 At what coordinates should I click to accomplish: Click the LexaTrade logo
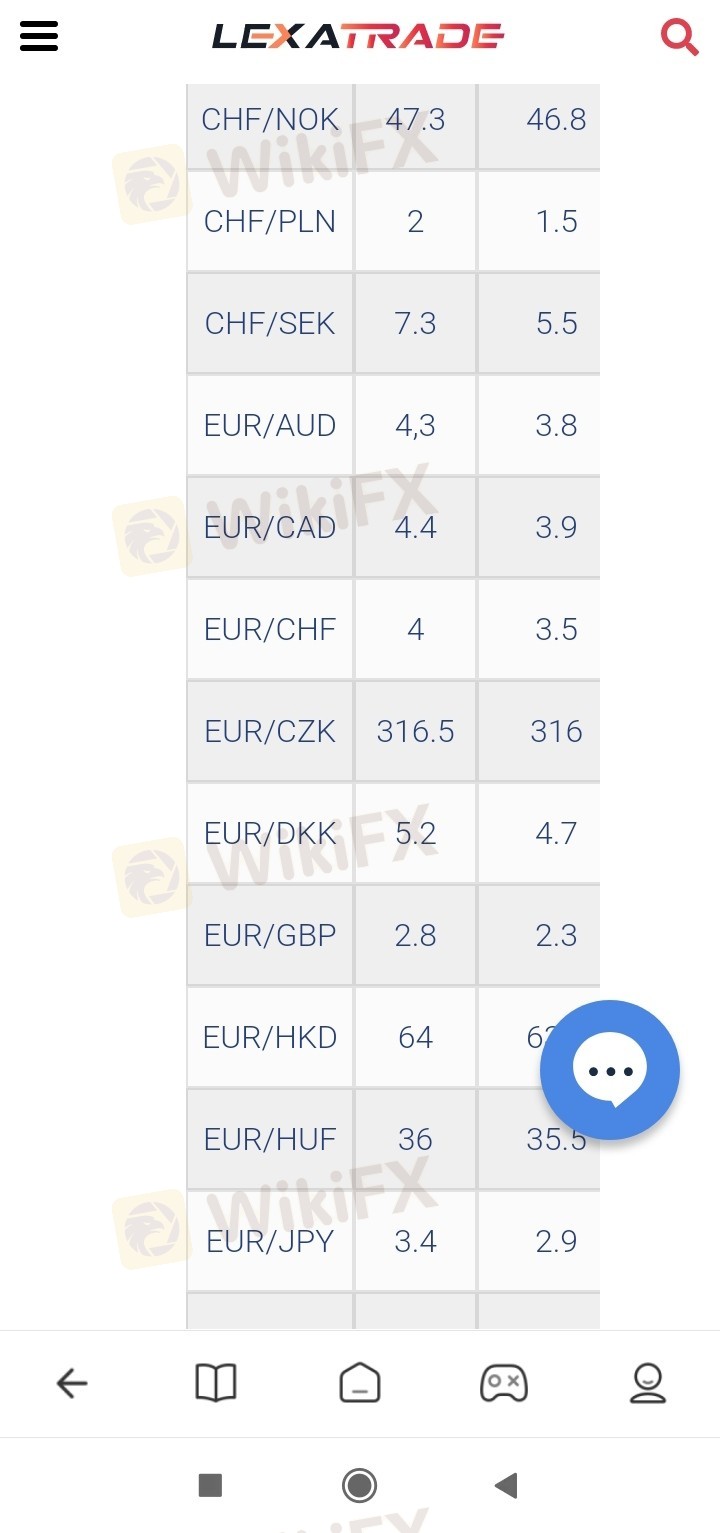click(358, 38)
